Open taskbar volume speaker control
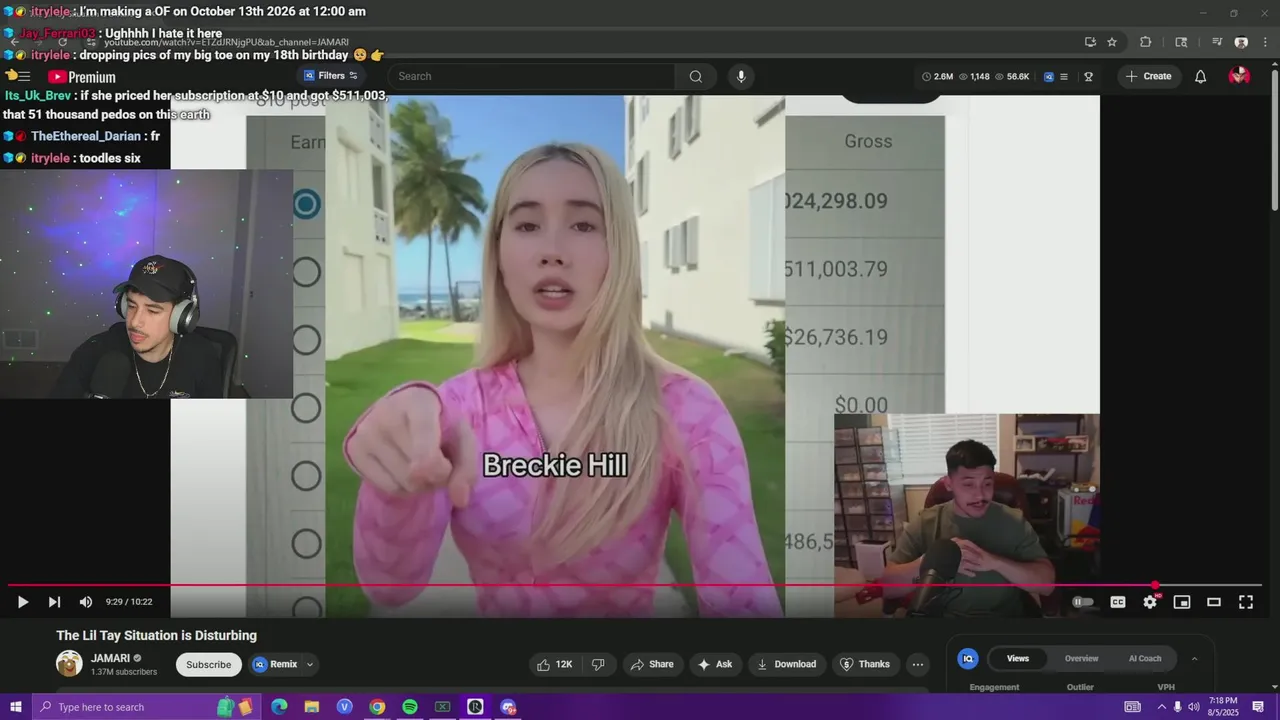The height and width of the screenshot is (720, 1280). (x=1194, y=707)
